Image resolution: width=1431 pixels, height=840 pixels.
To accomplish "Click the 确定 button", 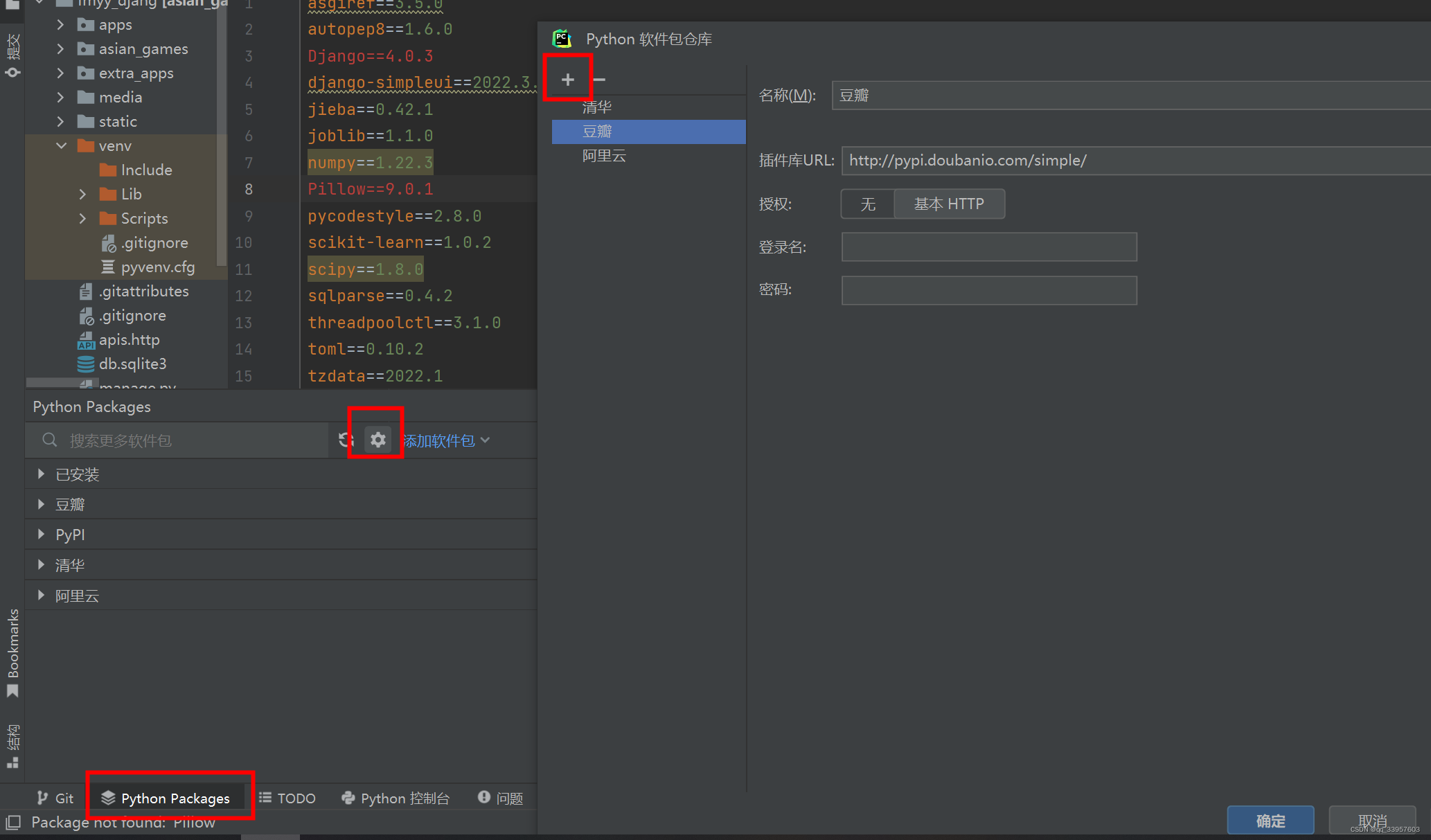I will click(1270, 821).
